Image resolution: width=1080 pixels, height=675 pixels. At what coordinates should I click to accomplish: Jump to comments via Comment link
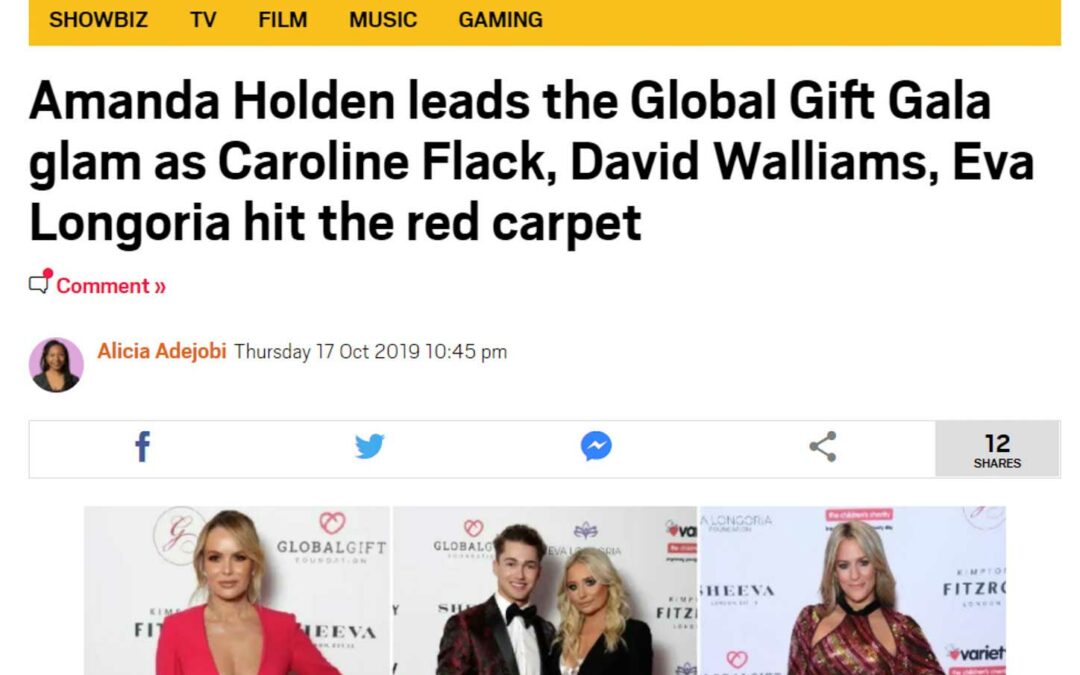111,286
